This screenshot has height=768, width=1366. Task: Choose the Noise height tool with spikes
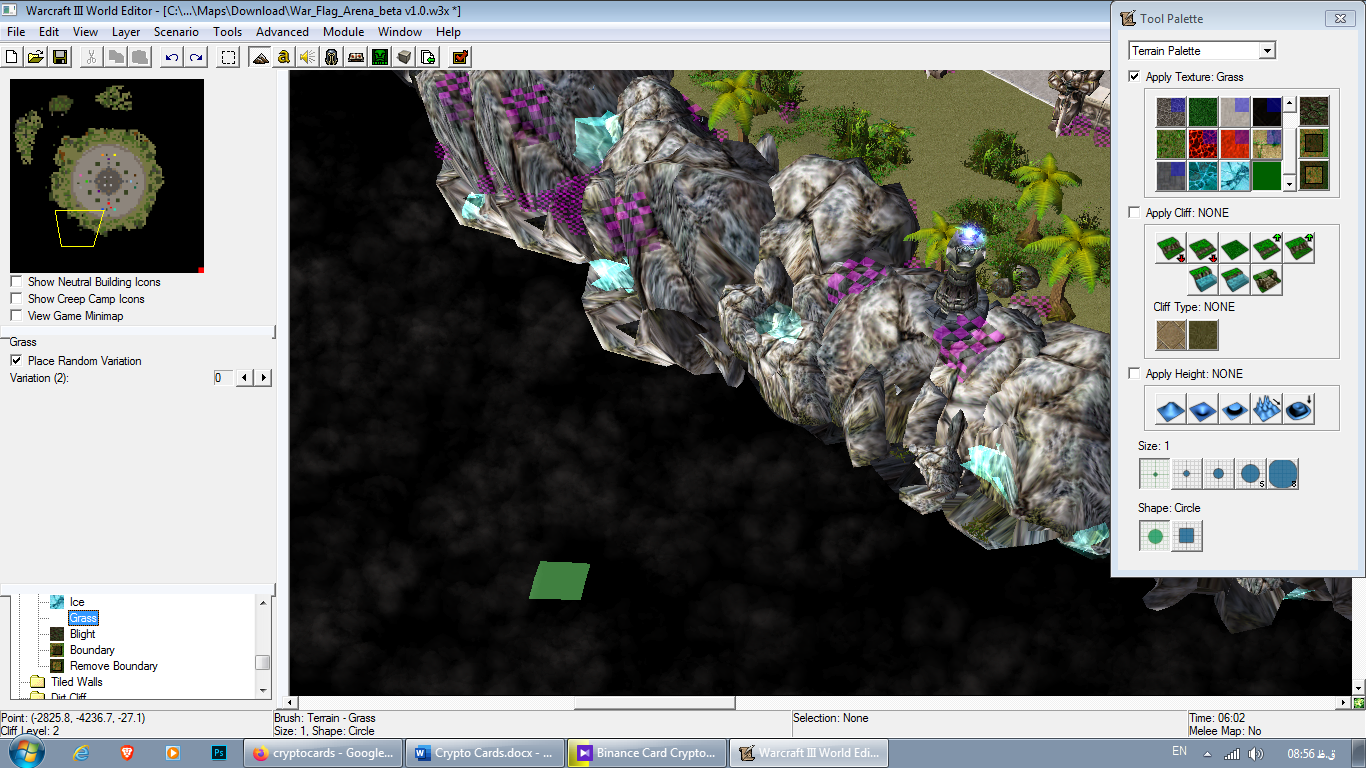[1267, 408]
